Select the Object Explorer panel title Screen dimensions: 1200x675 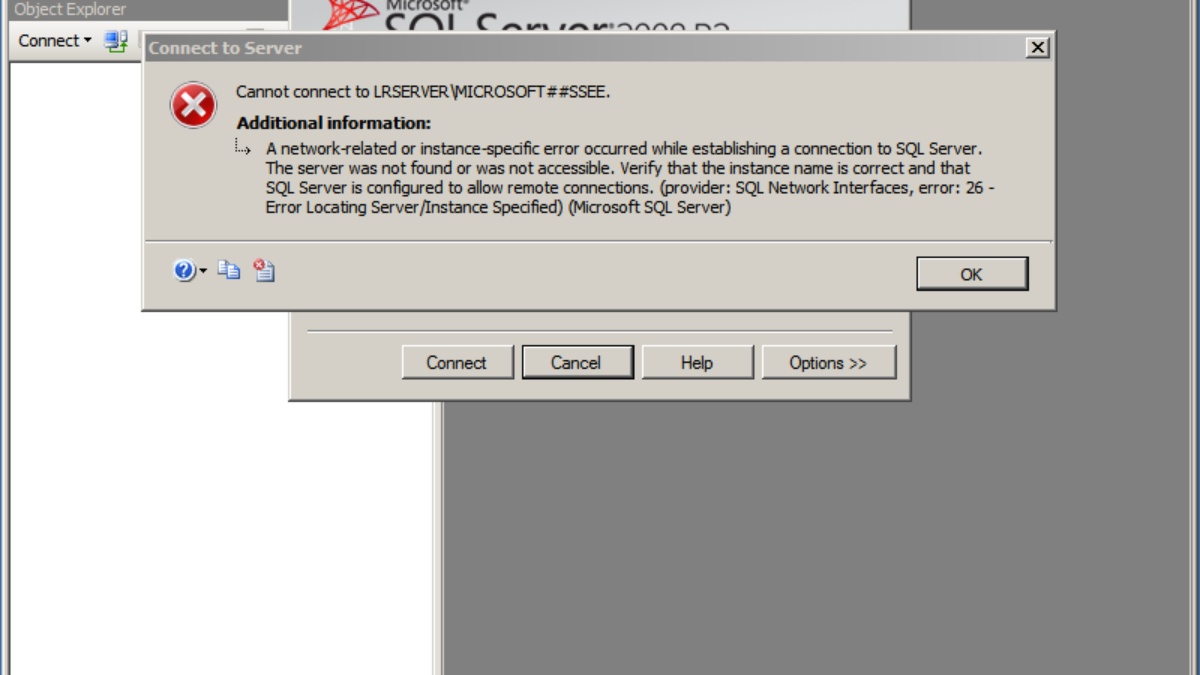(x=70, y=10)
